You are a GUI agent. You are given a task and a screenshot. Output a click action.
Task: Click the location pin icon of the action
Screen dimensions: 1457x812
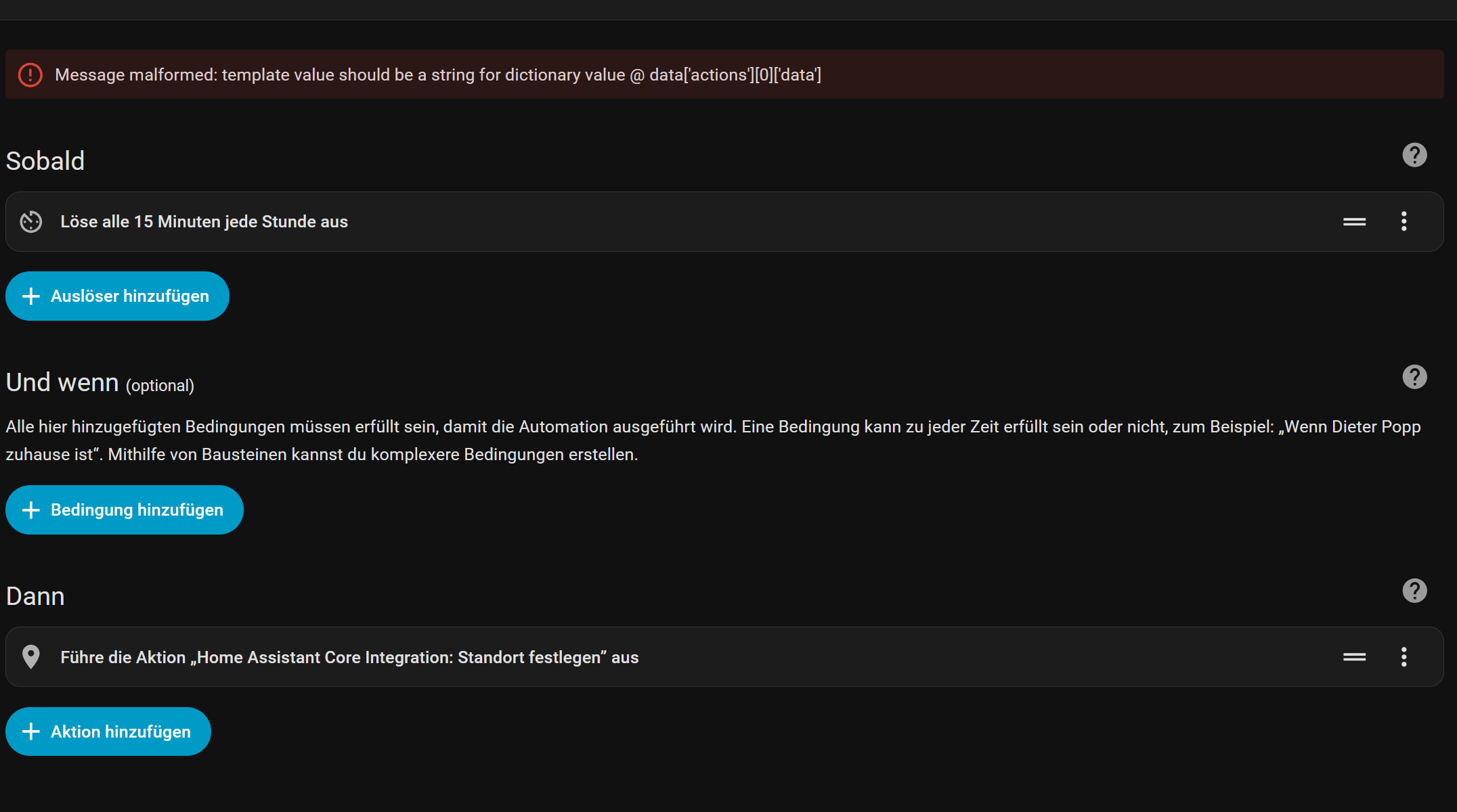click(31, 657)
